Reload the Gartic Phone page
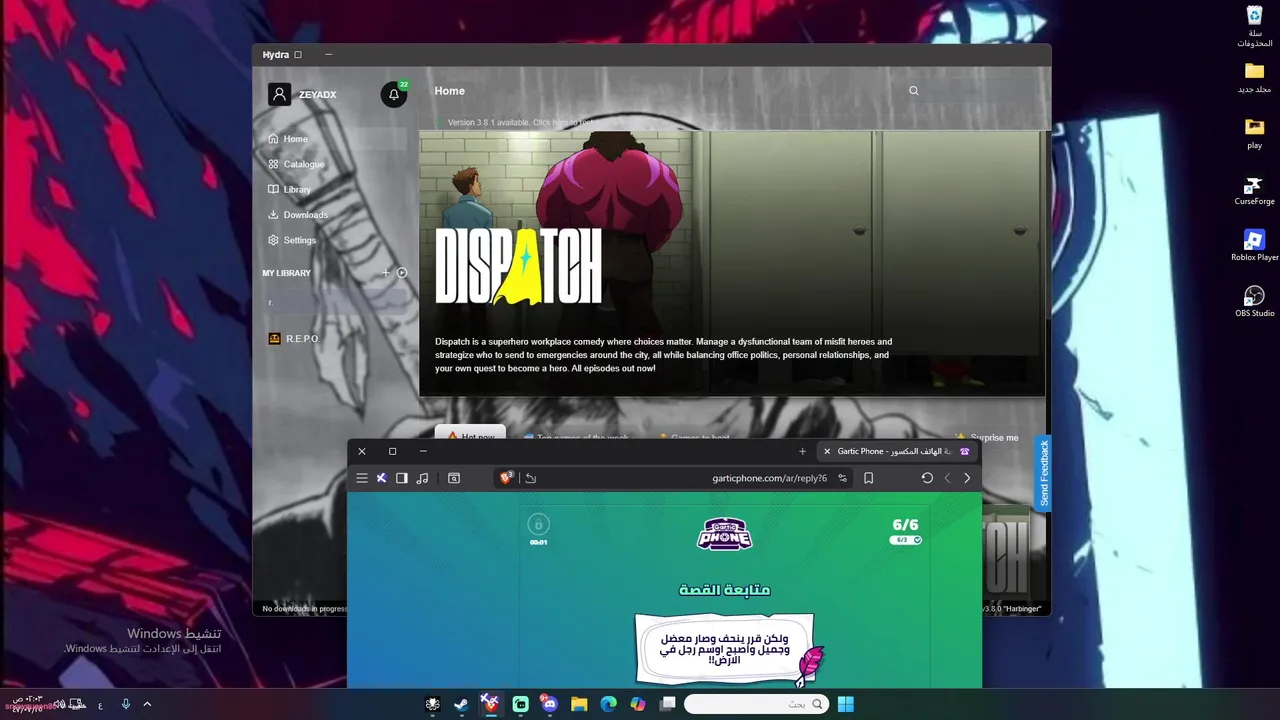 coord(927,478)
